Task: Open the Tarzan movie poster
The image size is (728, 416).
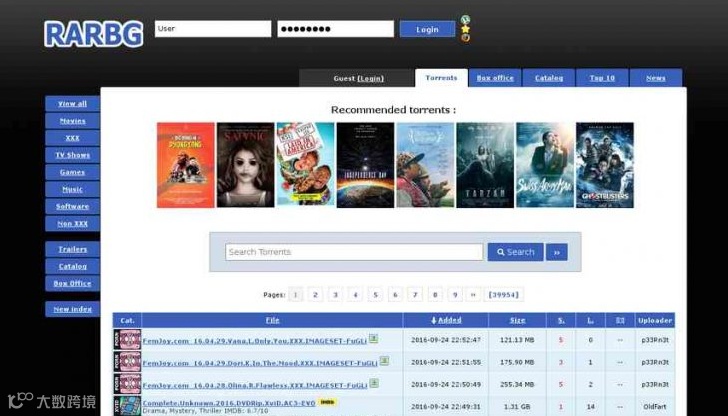Action: pyautogui.click(x=485, y=165)
